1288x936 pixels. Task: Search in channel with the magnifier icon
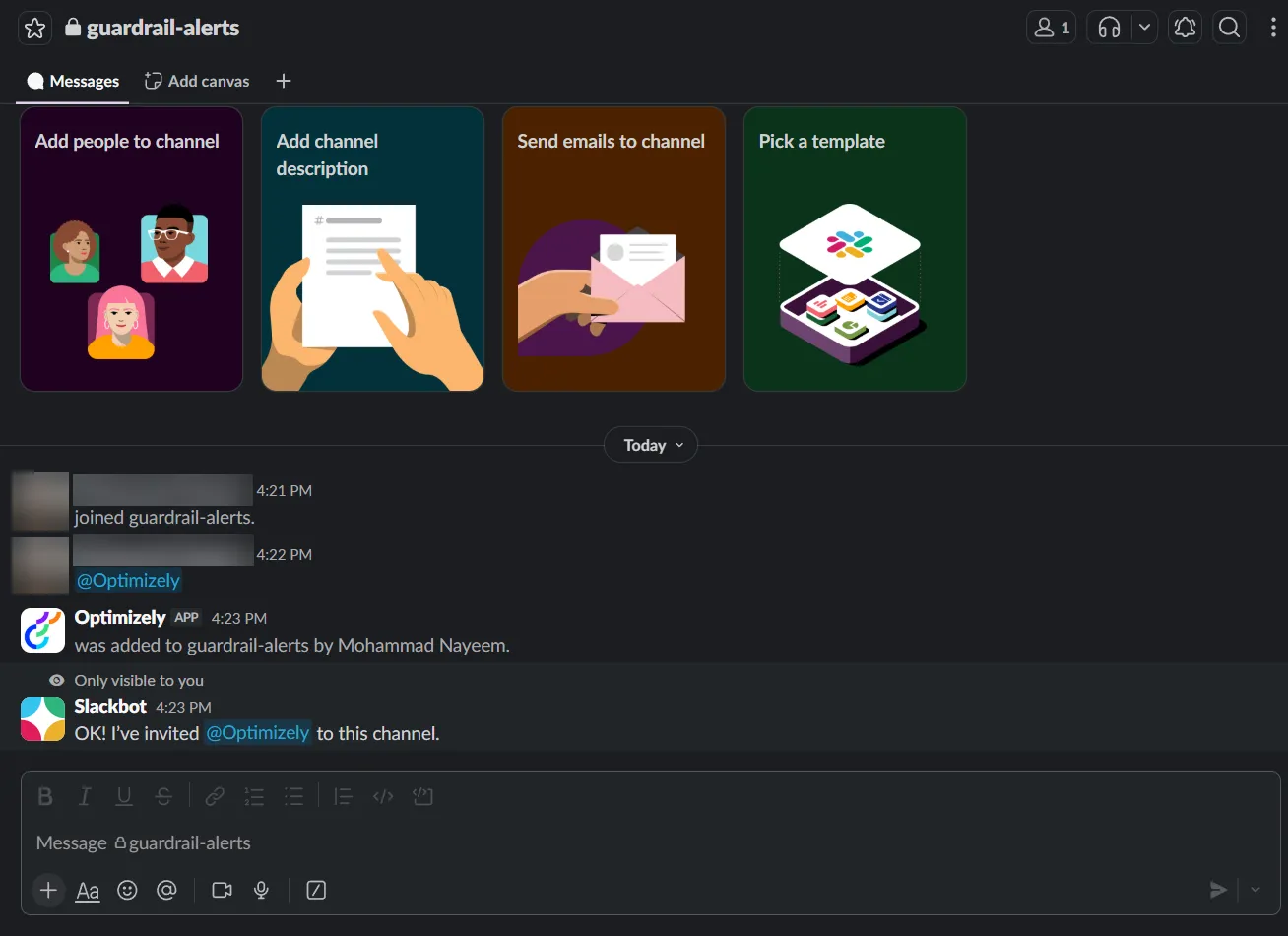click(1229, 28)
